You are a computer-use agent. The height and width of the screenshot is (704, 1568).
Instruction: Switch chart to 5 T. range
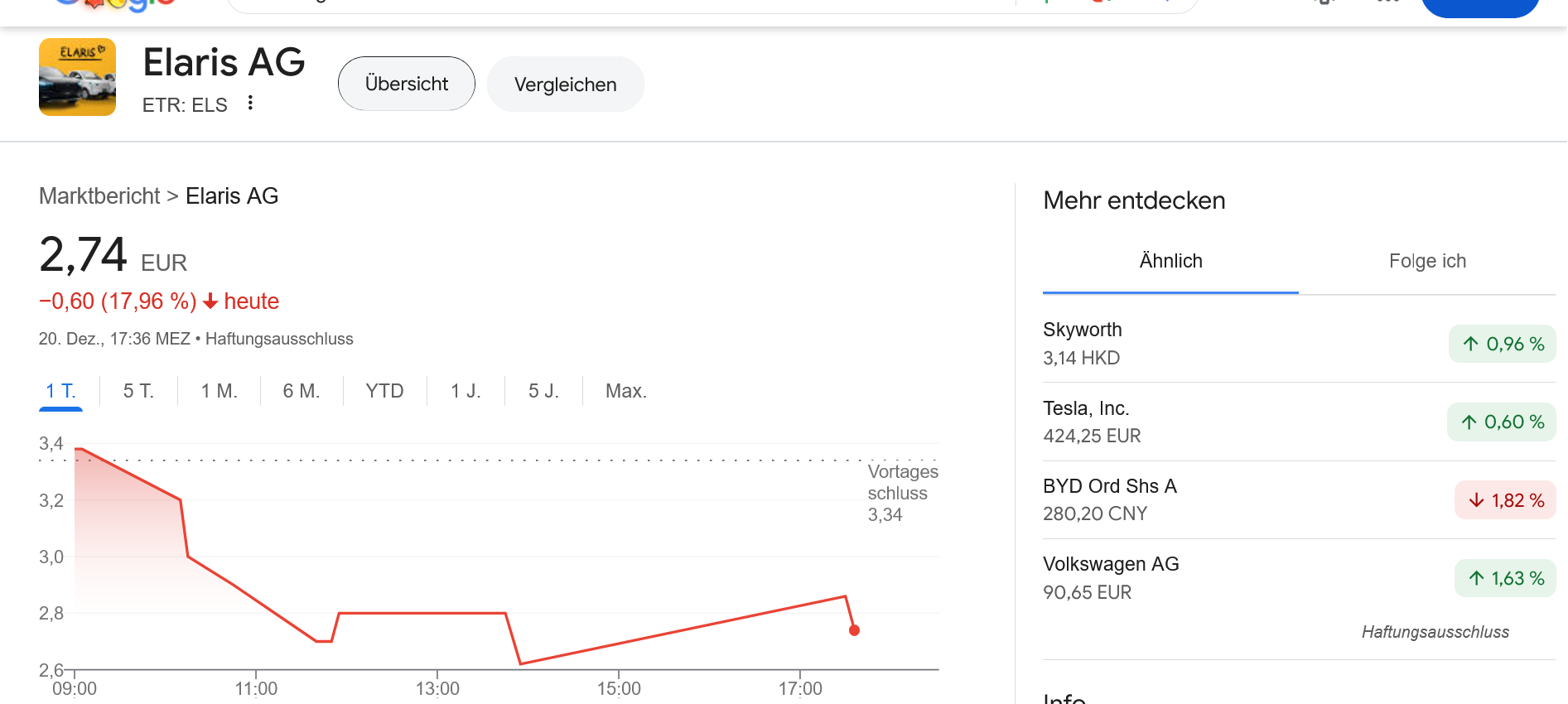coord(138,391)
